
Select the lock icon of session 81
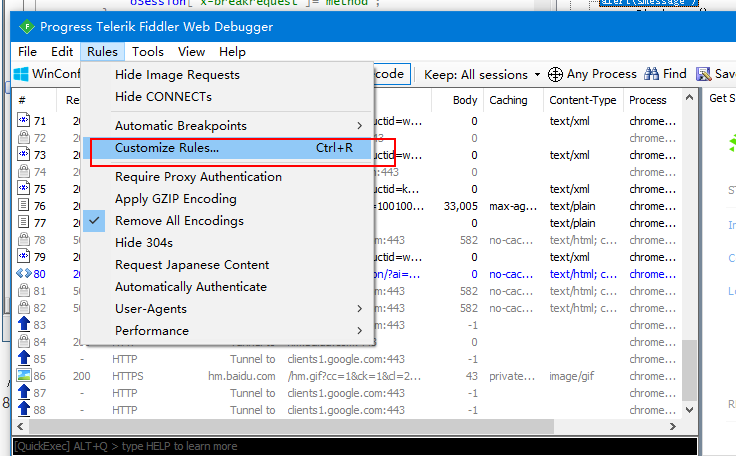(x=23, y=290)
